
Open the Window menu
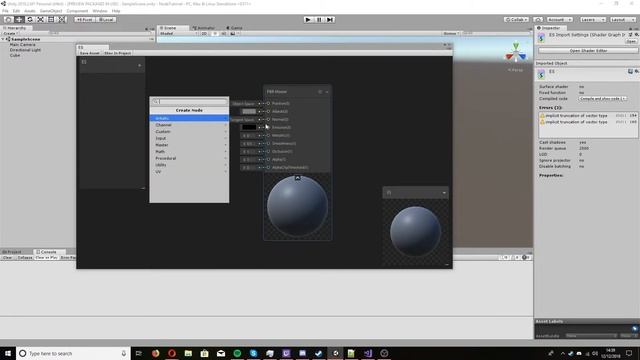pos(100,11)
